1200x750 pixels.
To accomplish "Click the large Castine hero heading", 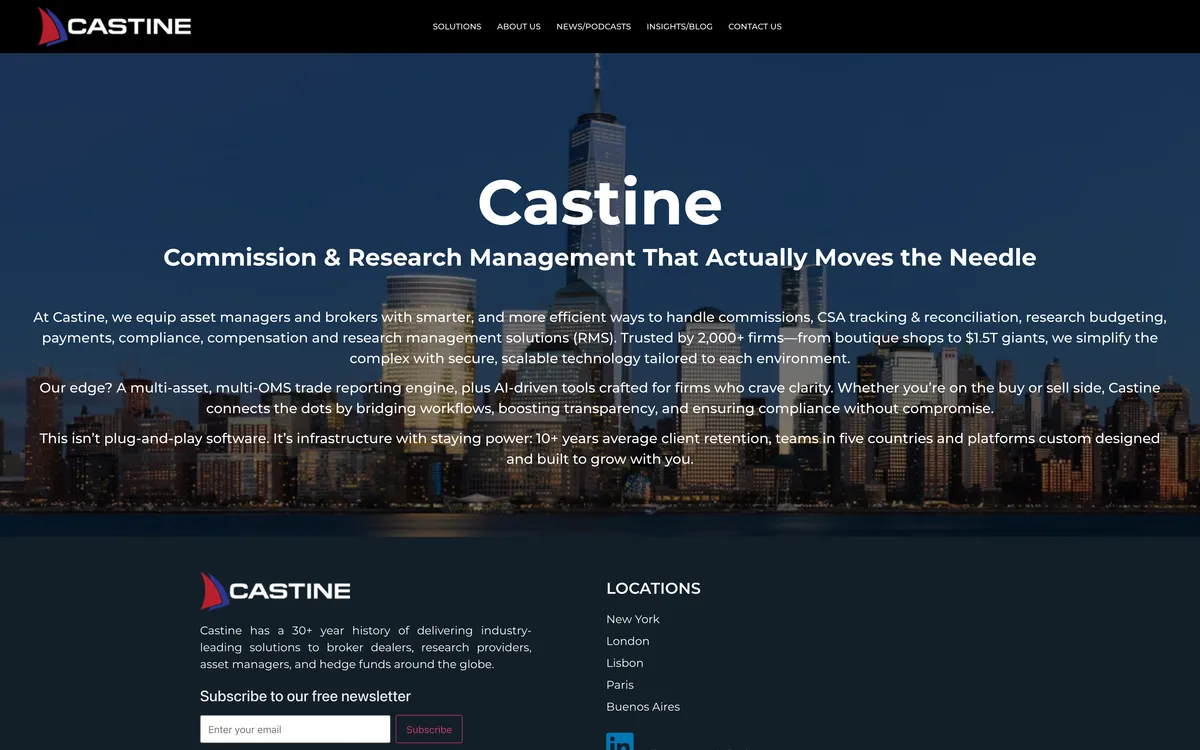I will 600,202.
